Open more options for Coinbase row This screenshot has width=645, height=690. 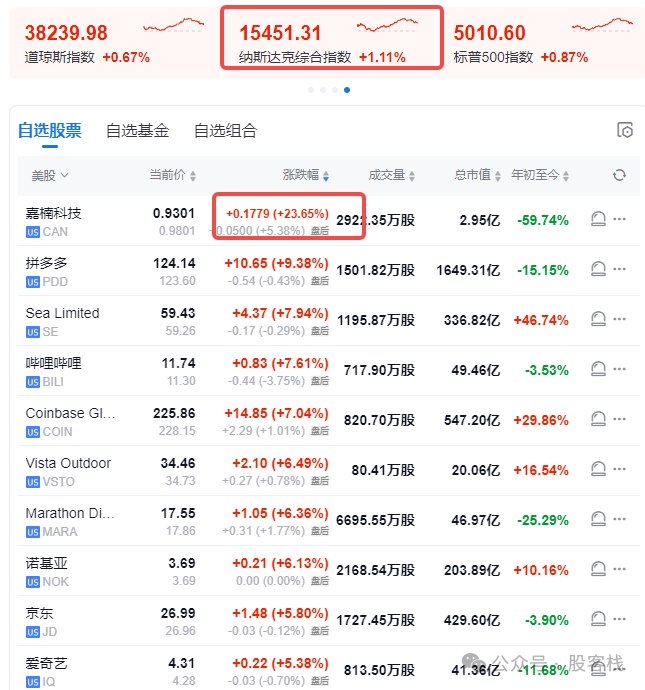619,419
